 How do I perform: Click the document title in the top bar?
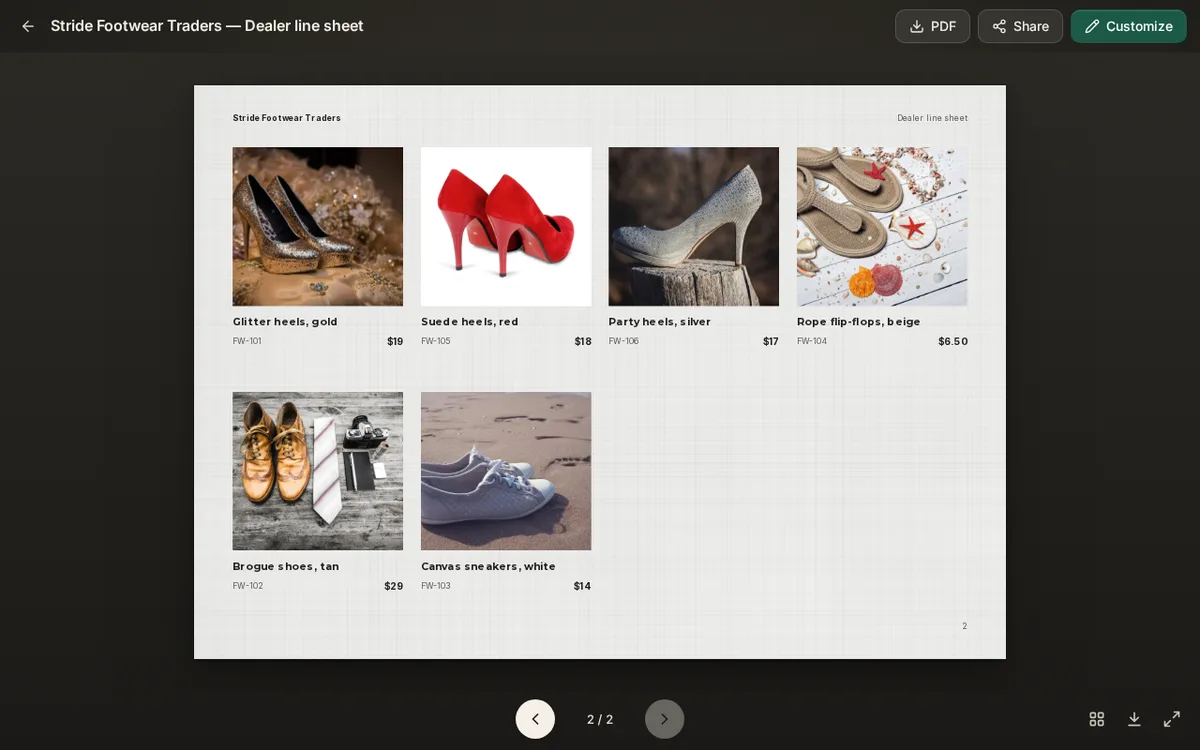coord(207,26)
